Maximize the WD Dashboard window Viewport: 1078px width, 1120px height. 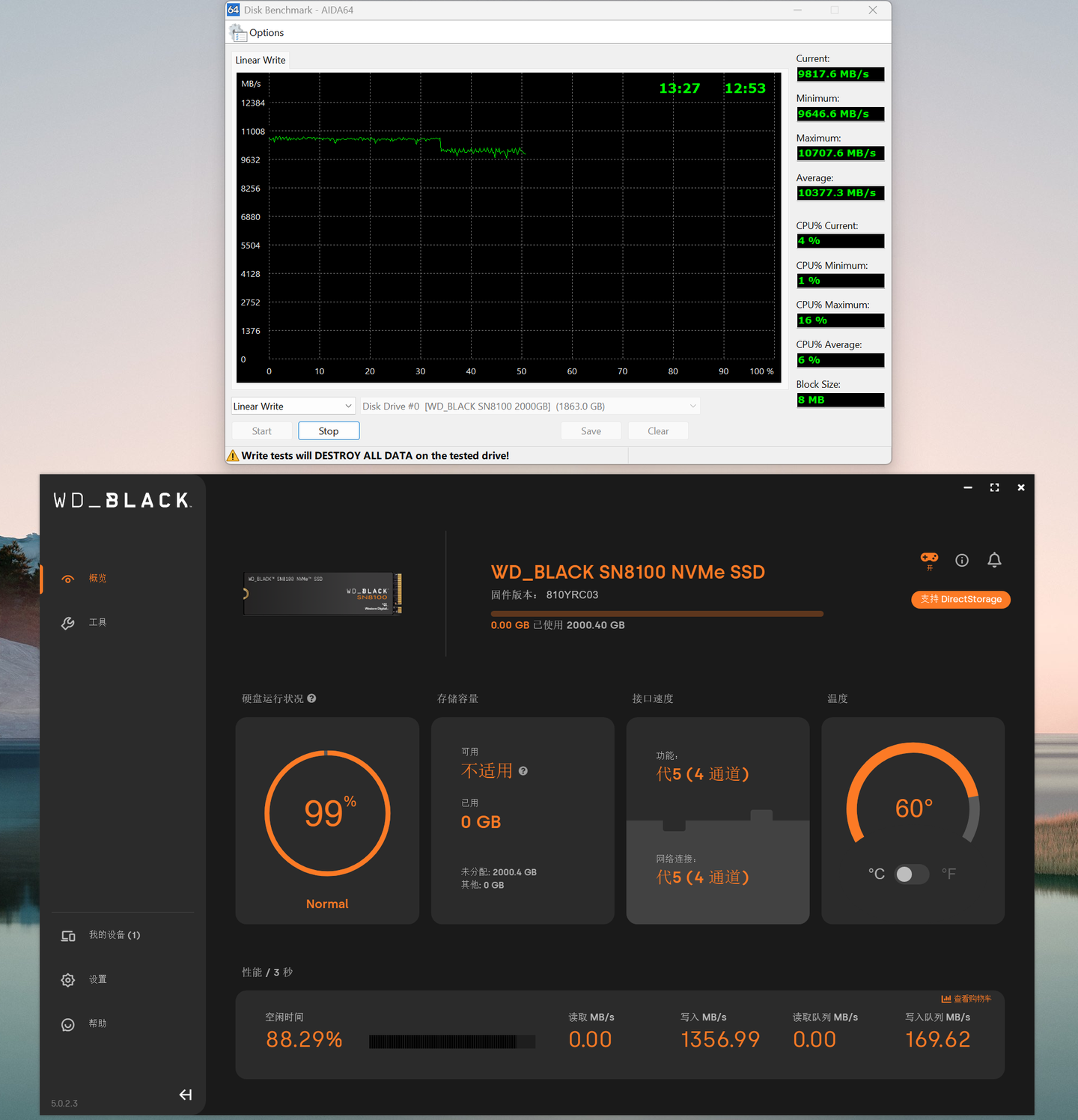coord(994,487)
